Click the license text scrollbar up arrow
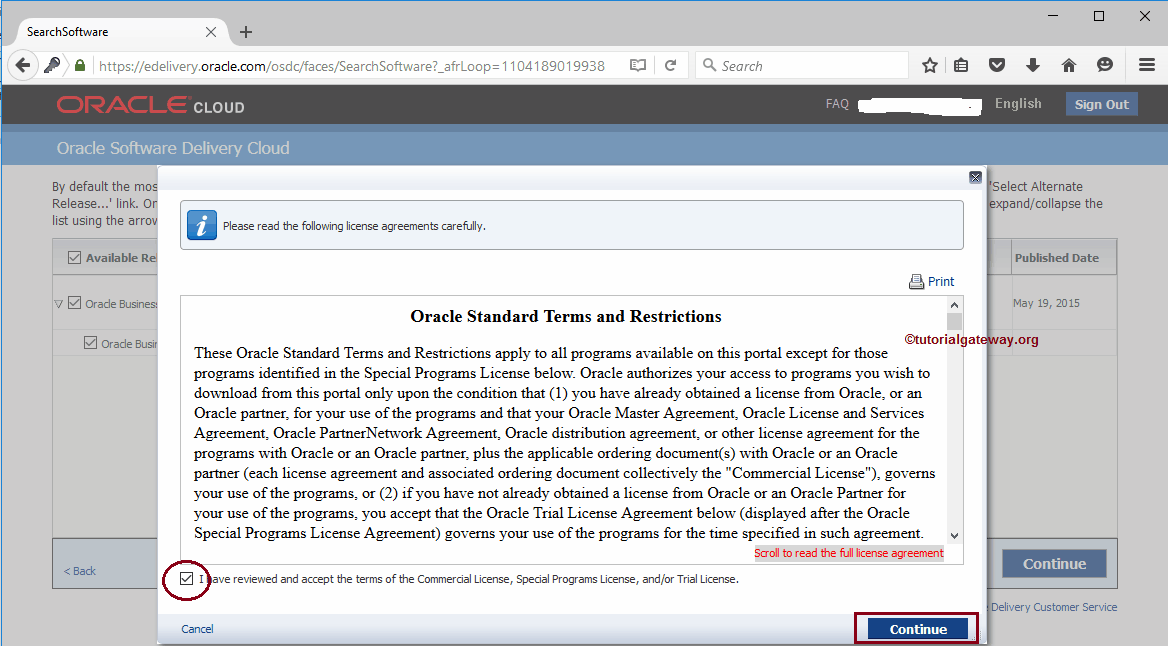 pyautogui.click(x=954, y=305)
